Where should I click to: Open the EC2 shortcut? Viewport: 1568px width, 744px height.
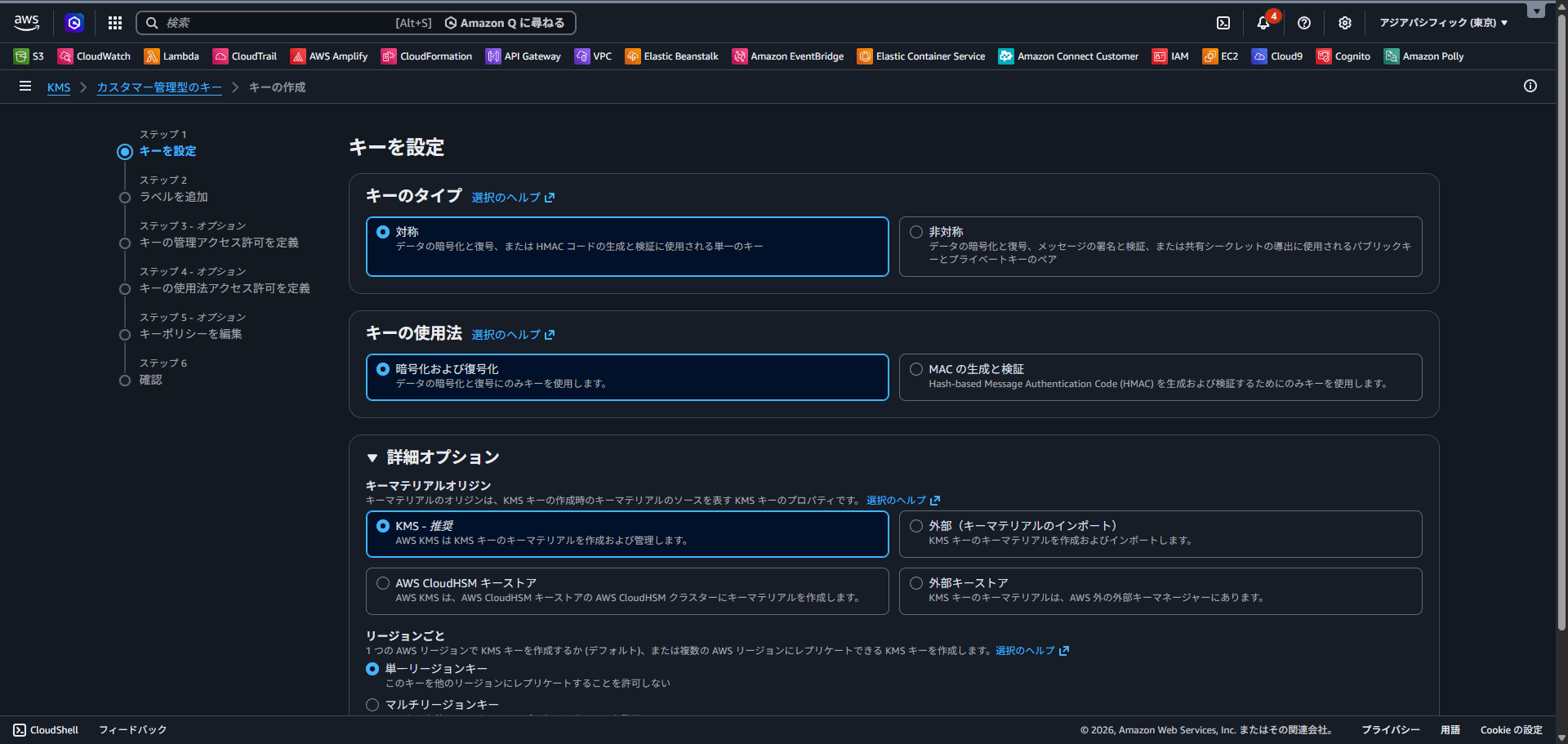[x=1221, y=56]
